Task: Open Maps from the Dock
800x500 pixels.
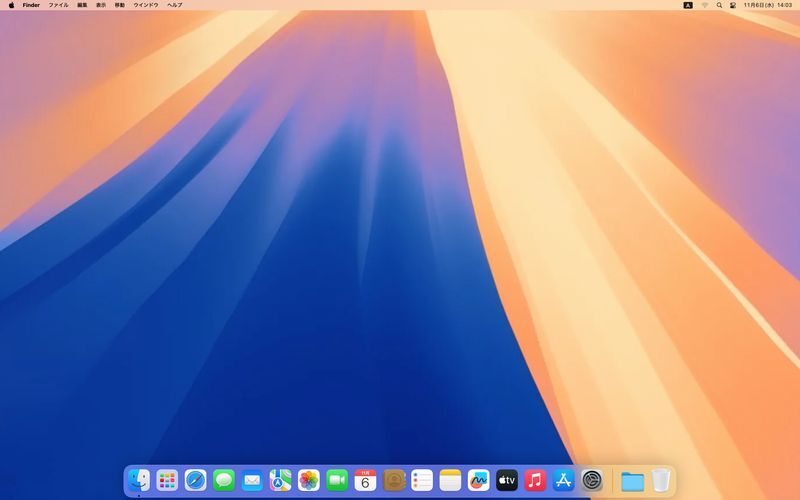Action: point(280,481)
